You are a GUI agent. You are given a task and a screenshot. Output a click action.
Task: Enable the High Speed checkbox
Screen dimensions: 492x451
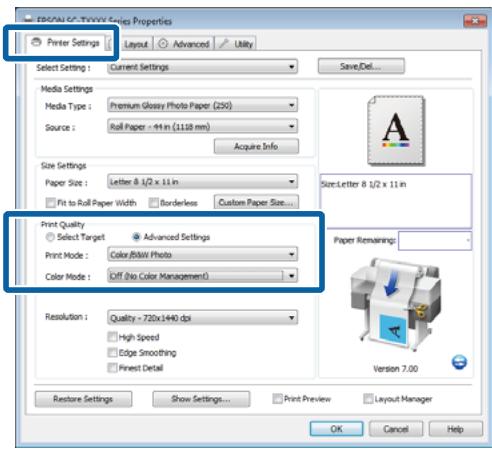point(113,337)
